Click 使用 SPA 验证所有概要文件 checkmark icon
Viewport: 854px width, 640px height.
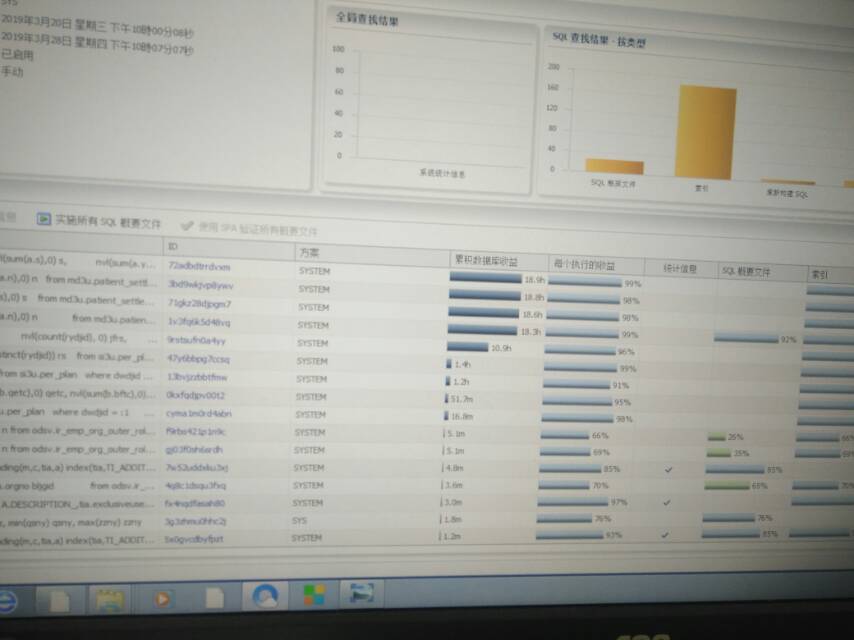[187, 227]
